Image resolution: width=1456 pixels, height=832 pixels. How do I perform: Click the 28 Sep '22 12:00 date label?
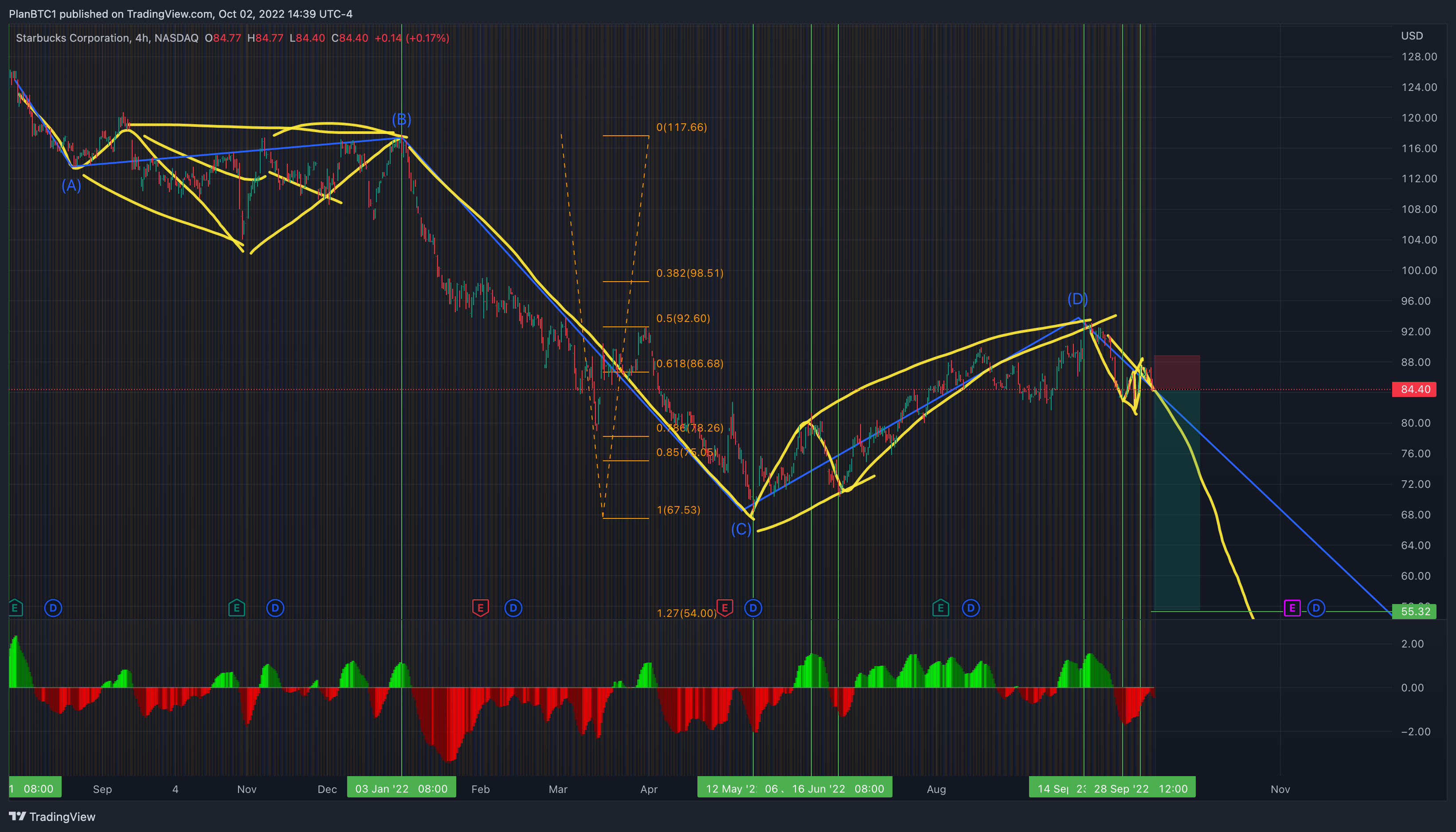1141,789
